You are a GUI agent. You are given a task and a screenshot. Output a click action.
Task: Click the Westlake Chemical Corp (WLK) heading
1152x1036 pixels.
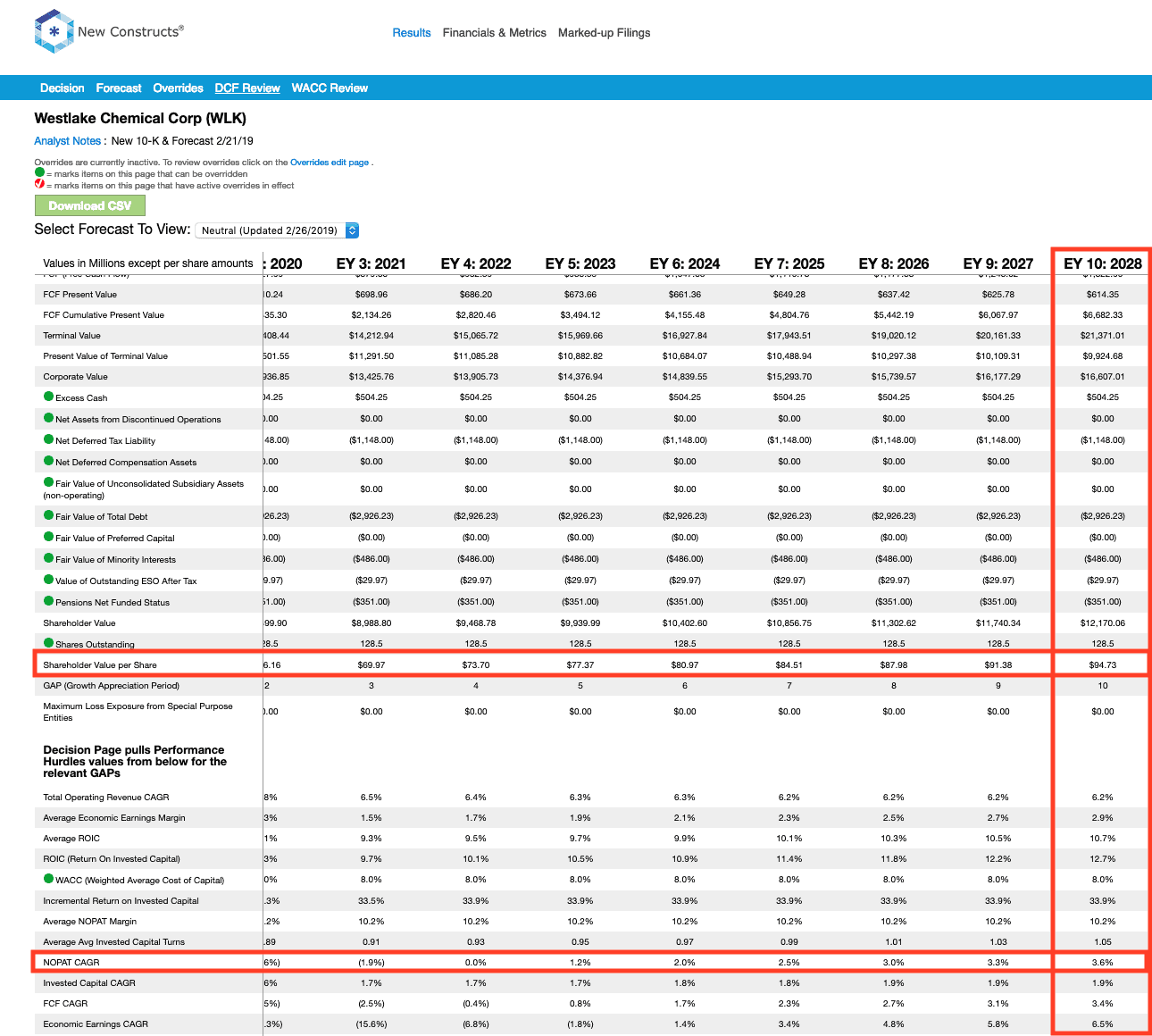tap(140, 118)
